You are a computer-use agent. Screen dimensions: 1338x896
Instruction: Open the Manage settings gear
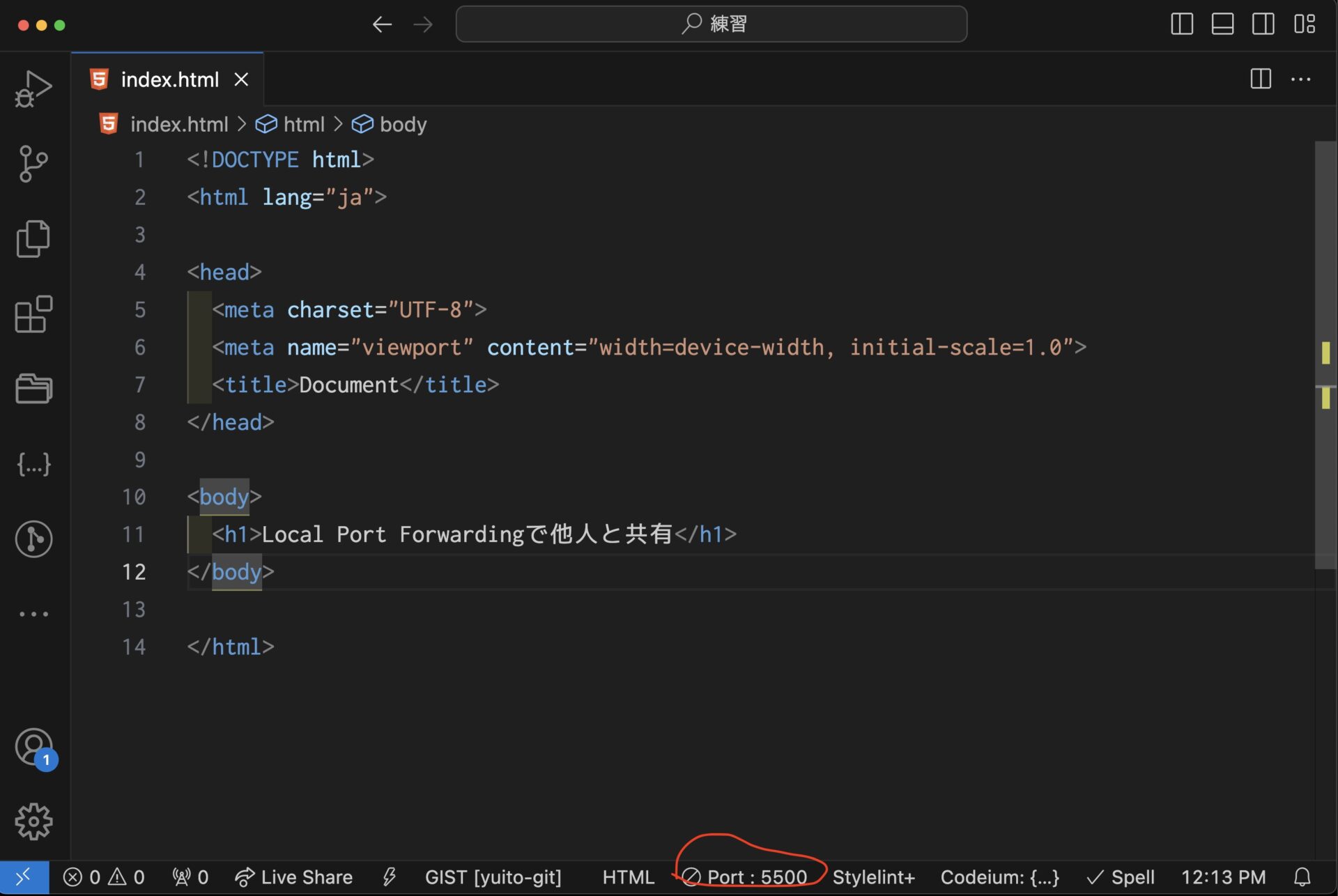coord(33,821)
